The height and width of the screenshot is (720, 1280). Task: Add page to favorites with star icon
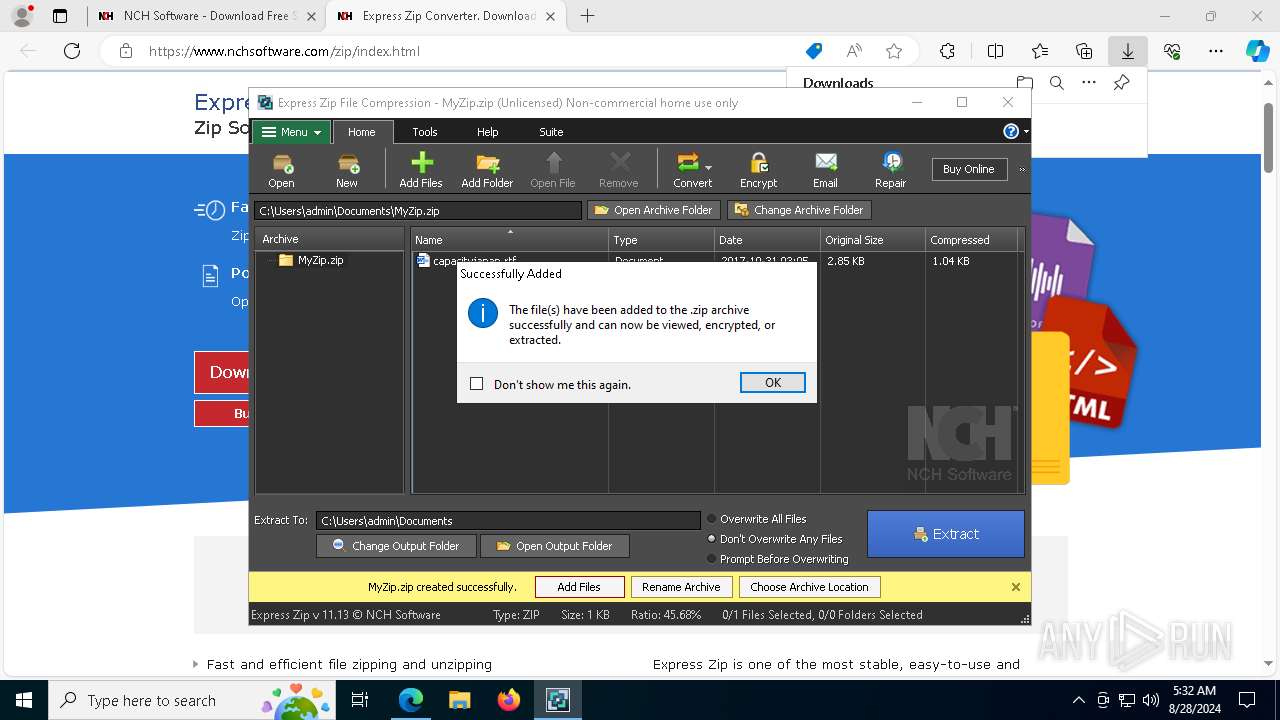(x=894, y=51)
